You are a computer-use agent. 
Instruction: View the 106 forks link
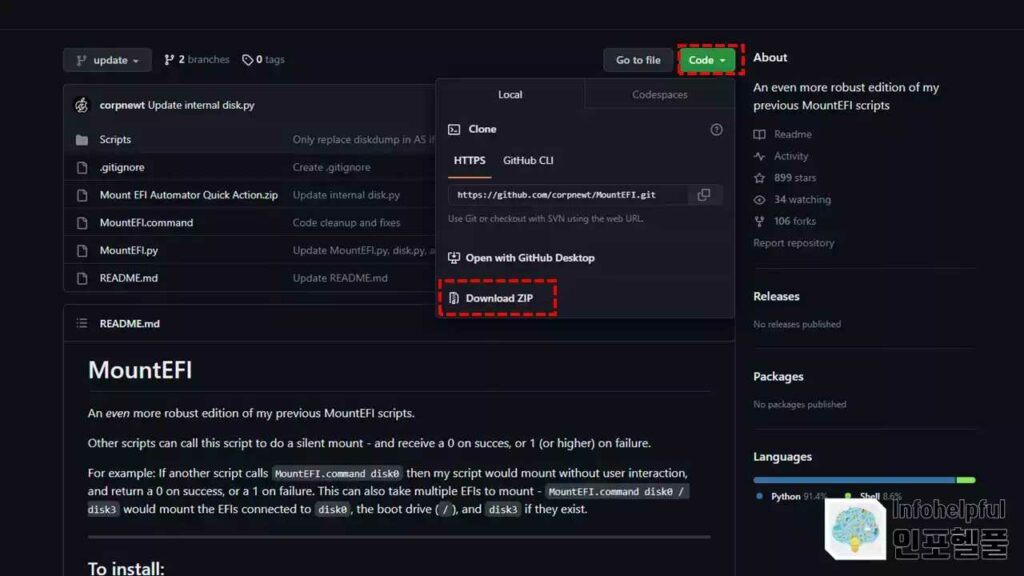tap(795, 221)
